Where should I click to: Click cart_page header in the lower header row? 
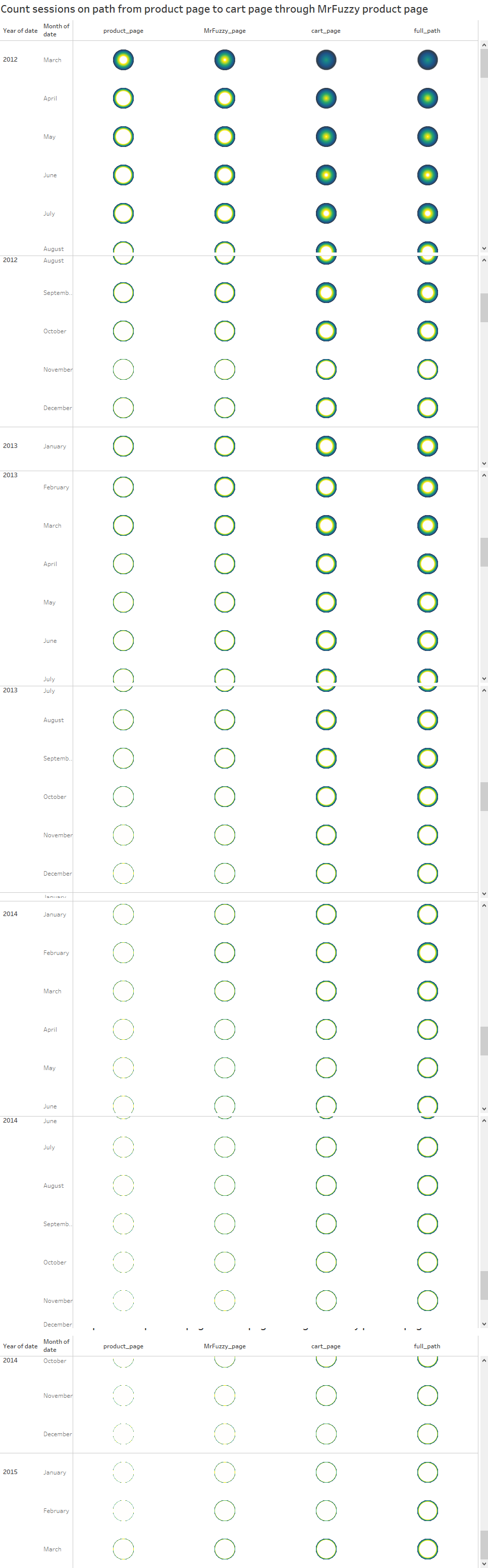[x=326, y=1346]
